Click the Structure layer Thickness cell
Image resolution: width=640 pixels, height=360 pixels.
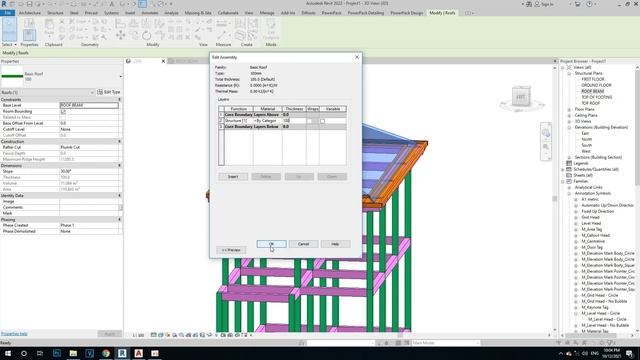pyautogui.click(x=294, y=121)
